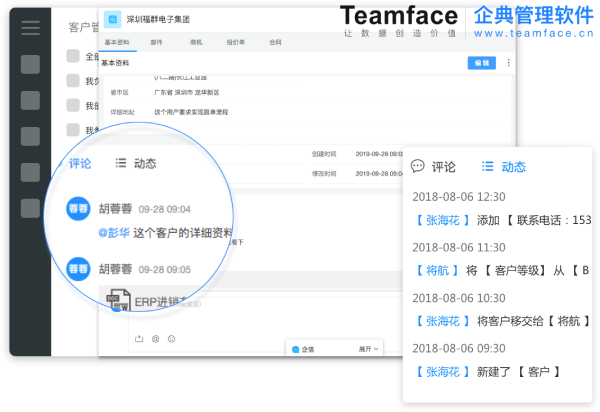Click the speech bubble 评论 icon
This screenshot has height=412, width=600.
pyautogui.click(x=418, y=166)
